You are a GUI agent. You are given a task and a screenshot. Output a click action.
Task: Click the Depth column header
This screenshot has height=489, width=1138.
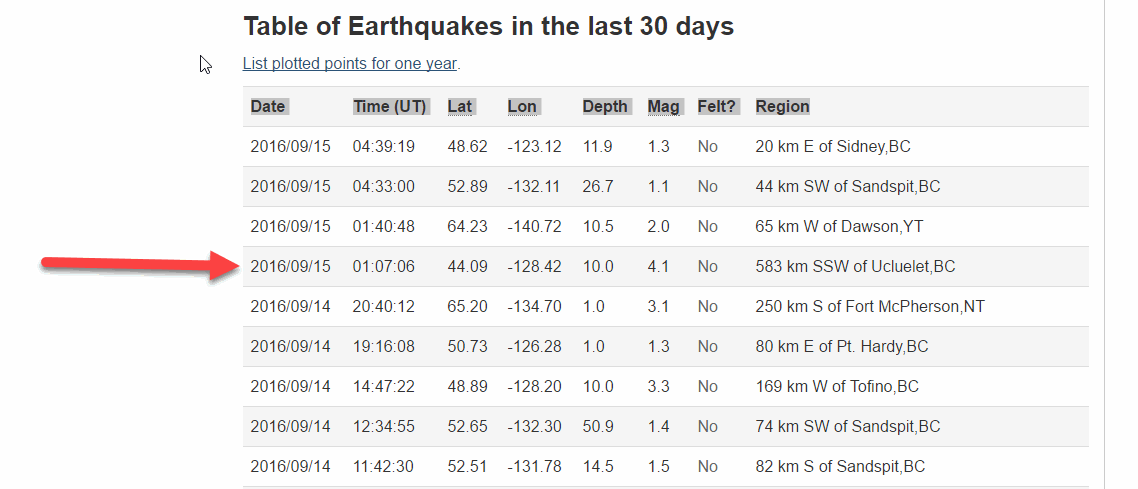[605, 107]
